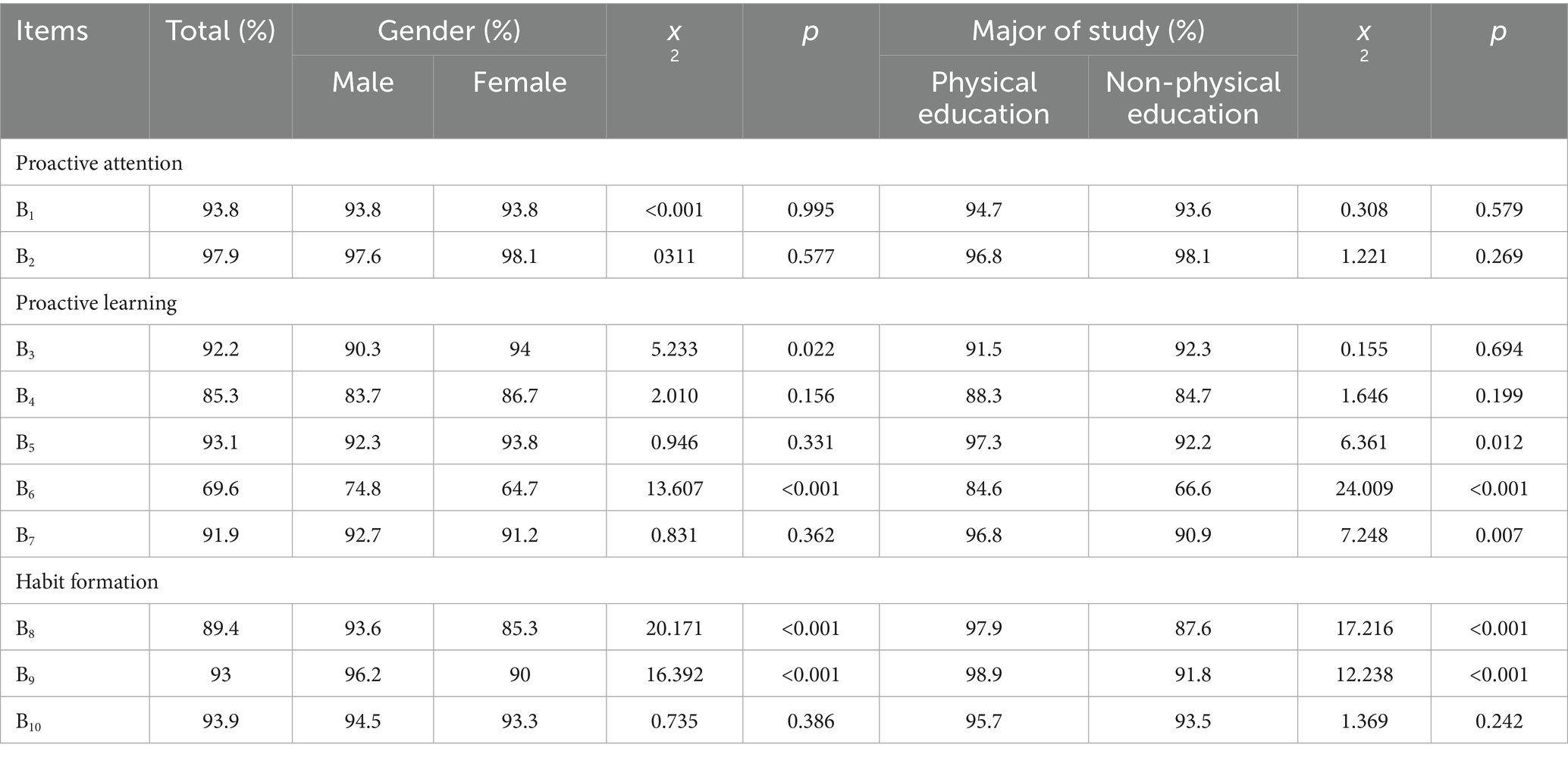The height and width of the screenshot is (757, 1568).
Task: Click the 20.171 value in B8 row
Action: point(674,628)
